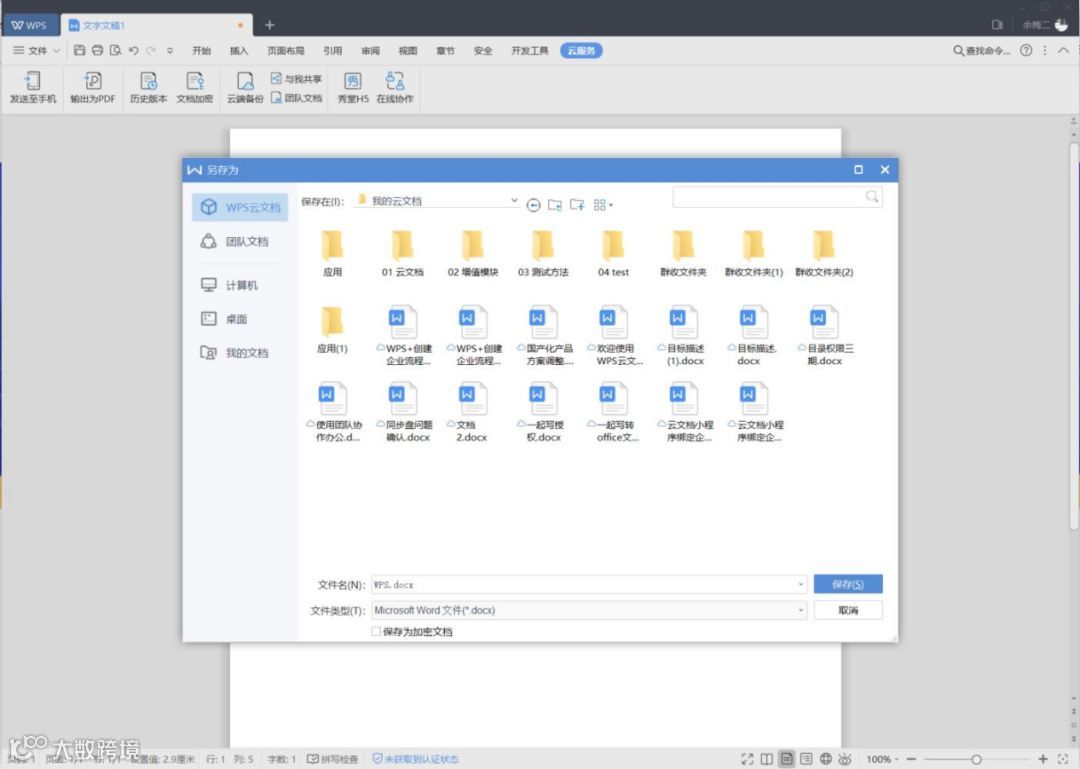Click Document Encryption (文档加密) icon
The image size is (1080, 769).
click(195, 87)
